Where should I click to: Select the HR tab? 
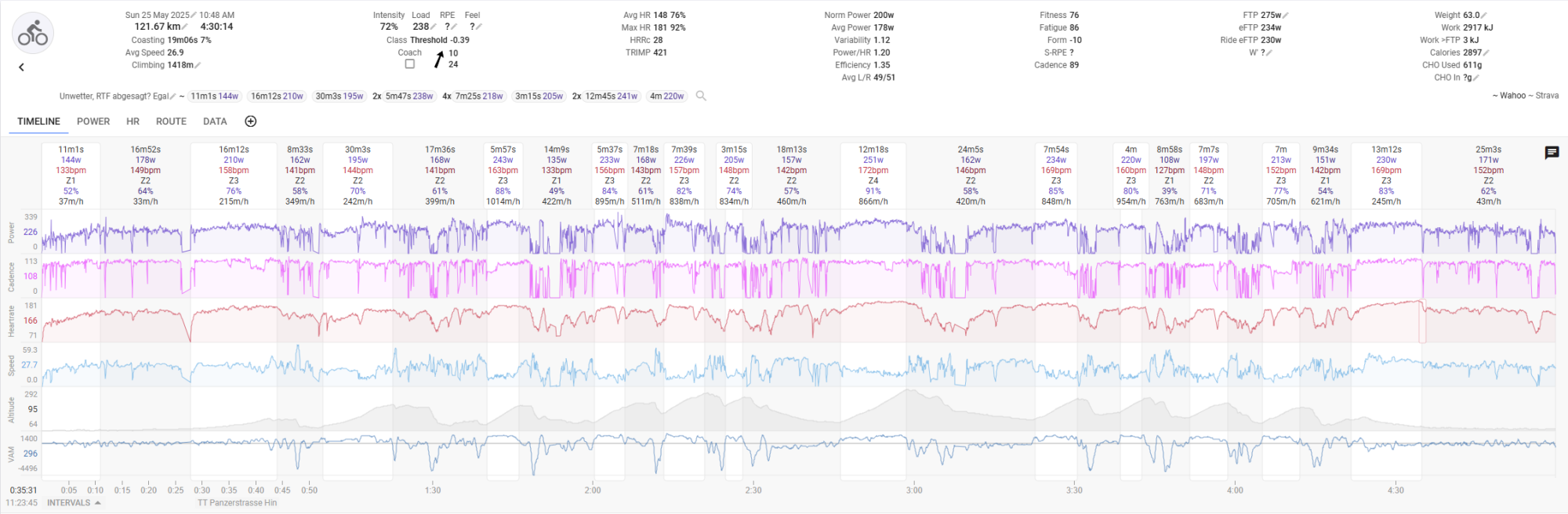click(133, 121)
